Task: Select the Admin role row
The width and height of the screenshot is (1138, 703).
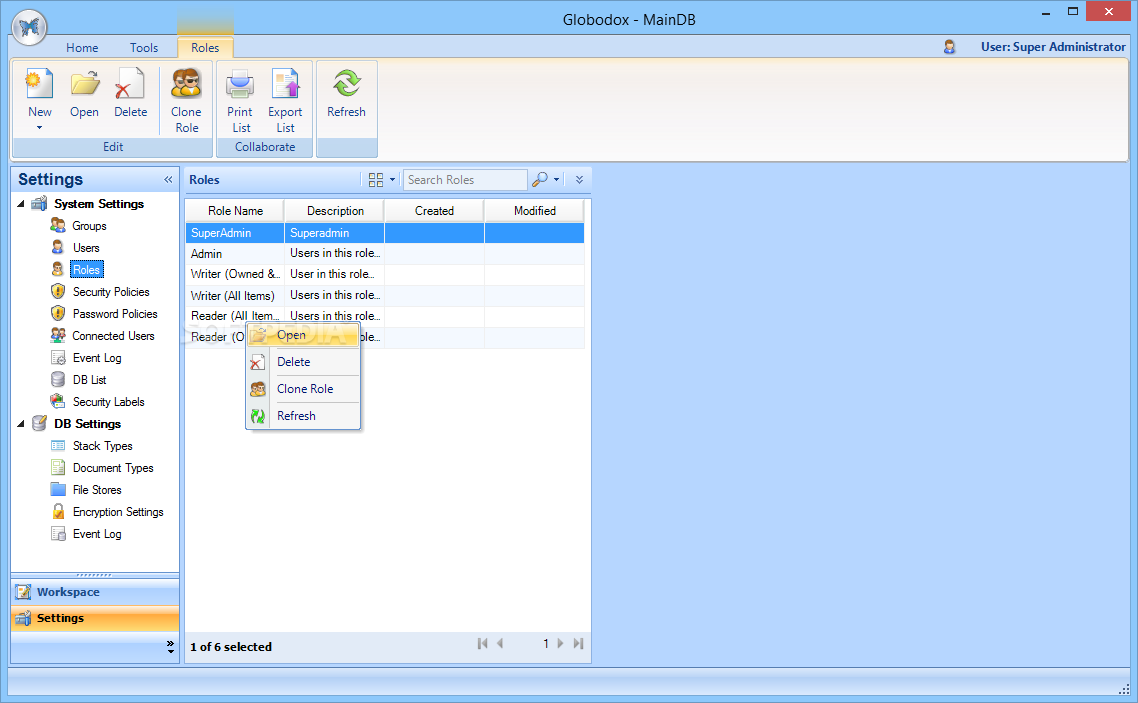Action: [x=385, y=254]
